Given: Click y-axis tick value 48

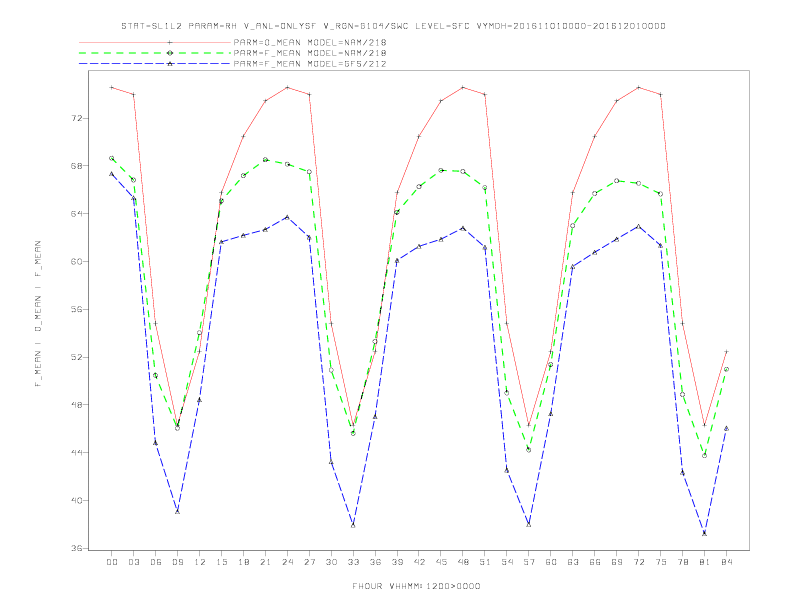Looking at the screenshot, I should click(76, 404).
